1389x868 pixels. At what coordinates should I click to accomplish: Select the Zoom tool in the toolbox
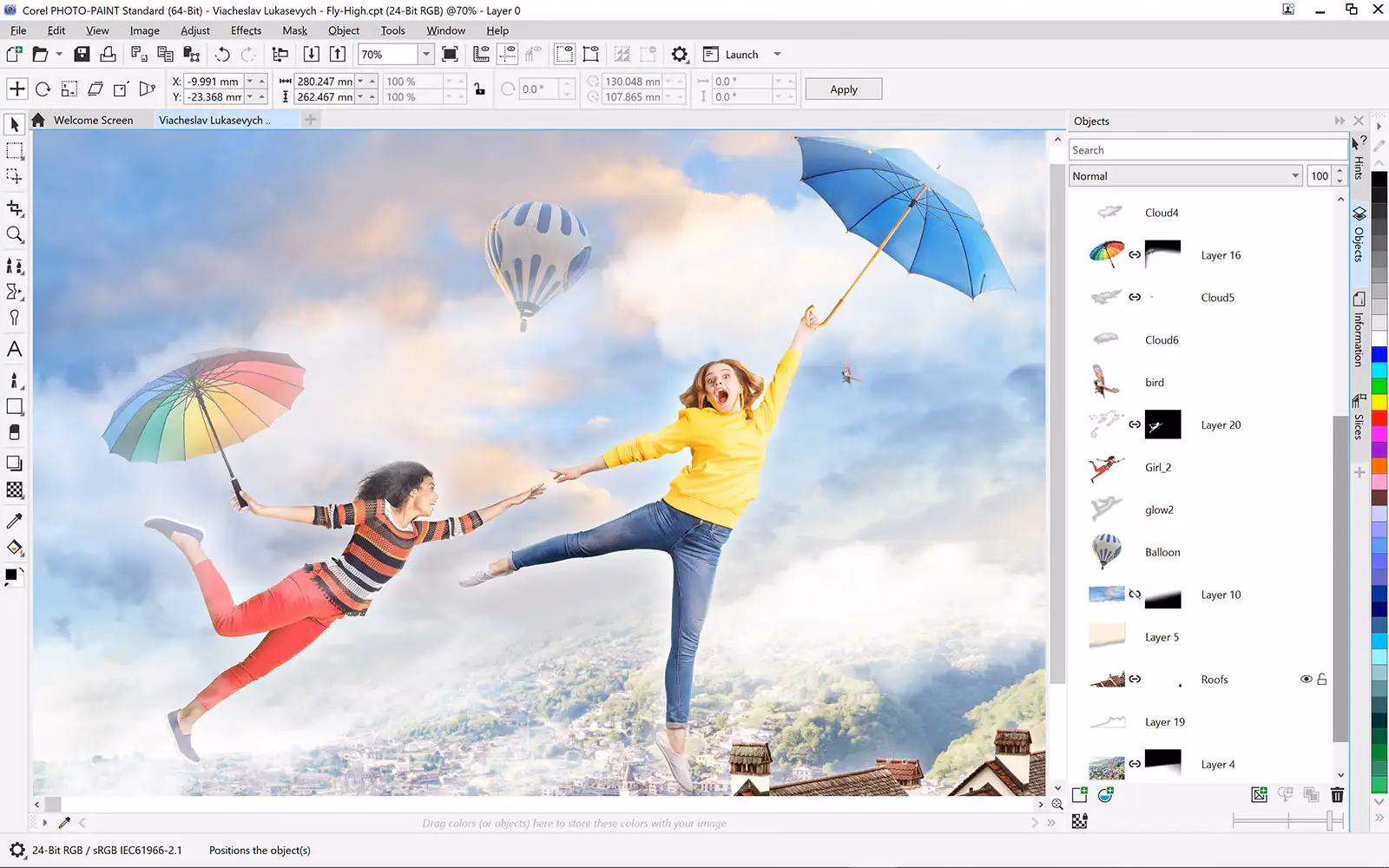point(15,234)
